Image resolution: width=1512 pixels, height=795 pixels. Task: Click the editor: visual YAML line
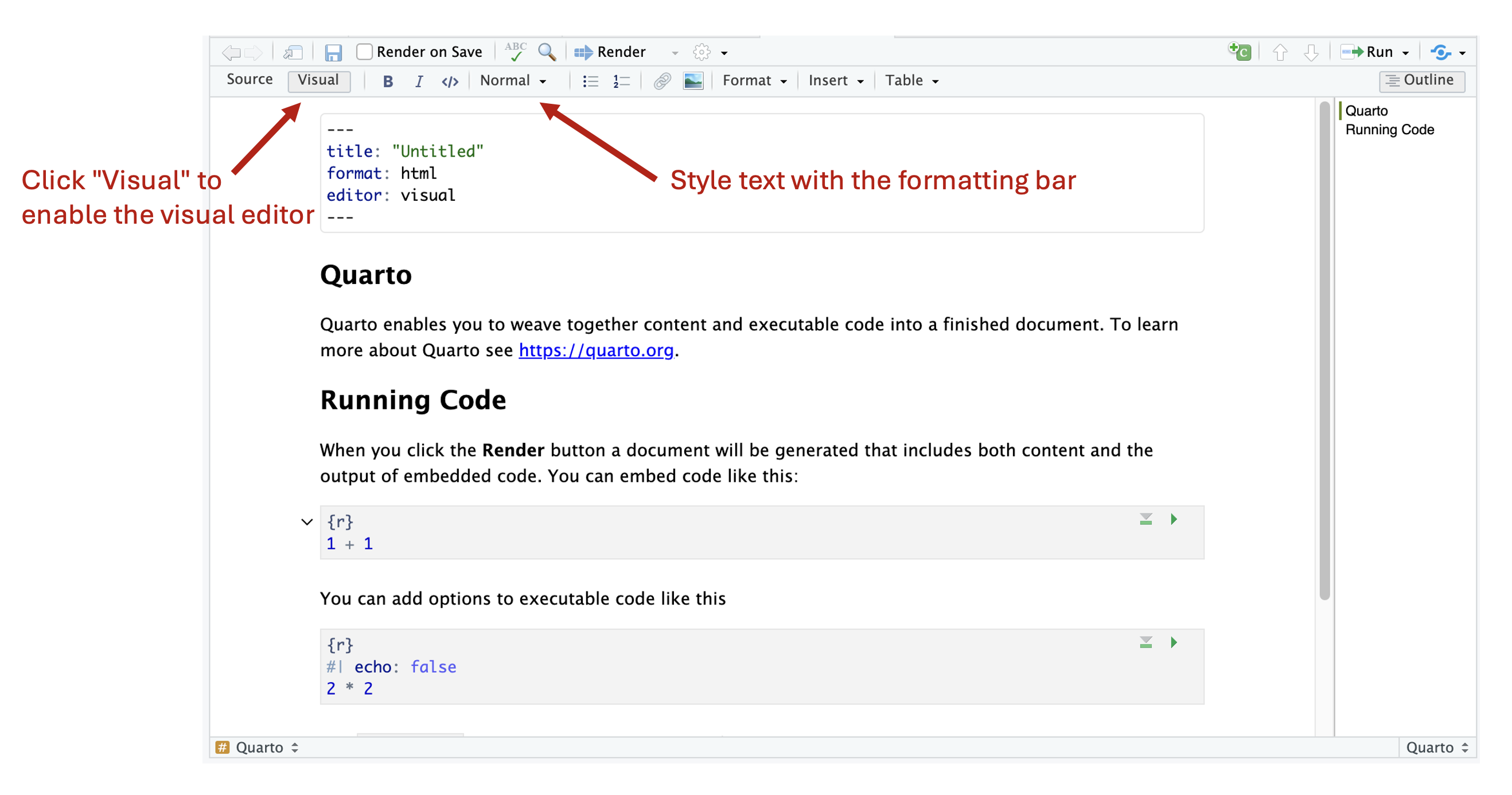tap(391, 195)
